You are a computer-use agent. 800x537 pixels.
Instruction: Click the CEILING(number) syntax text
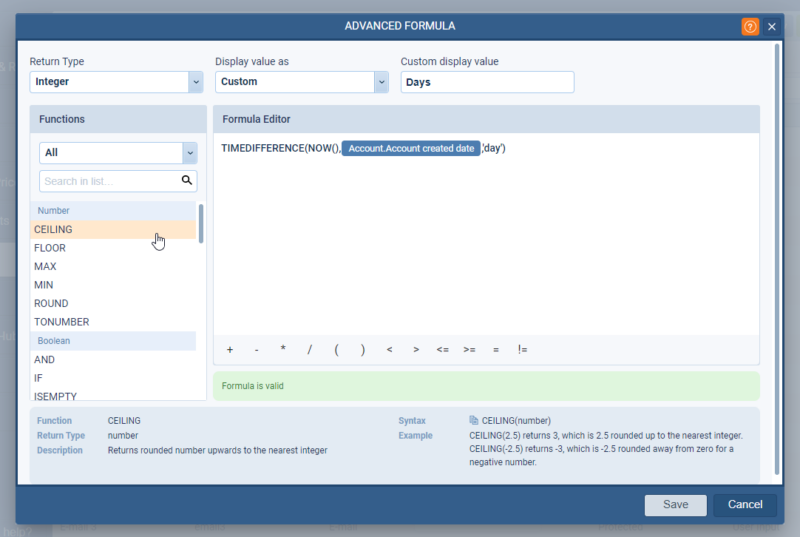tap(516, 421)
